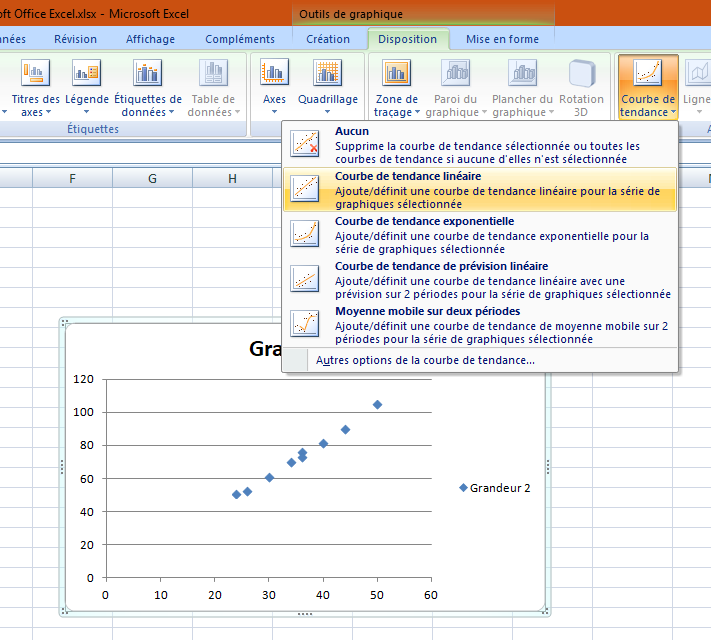Click the Titres des axes icon
Screen dimensions: 711x640
click(35, 73)
